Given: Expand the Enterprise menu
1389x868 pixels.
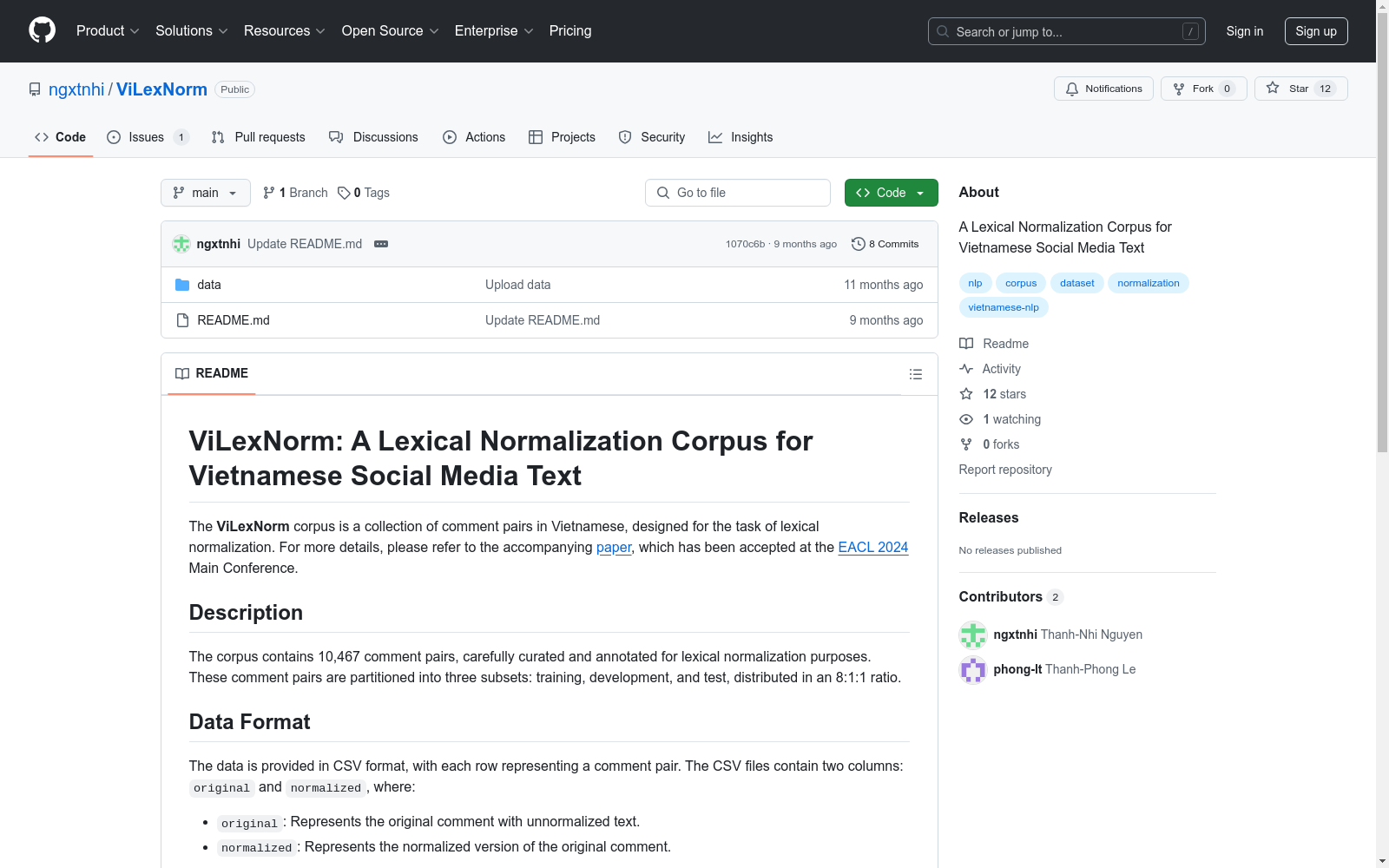Looking at the screenshot, I should click(x=494, y=31).
